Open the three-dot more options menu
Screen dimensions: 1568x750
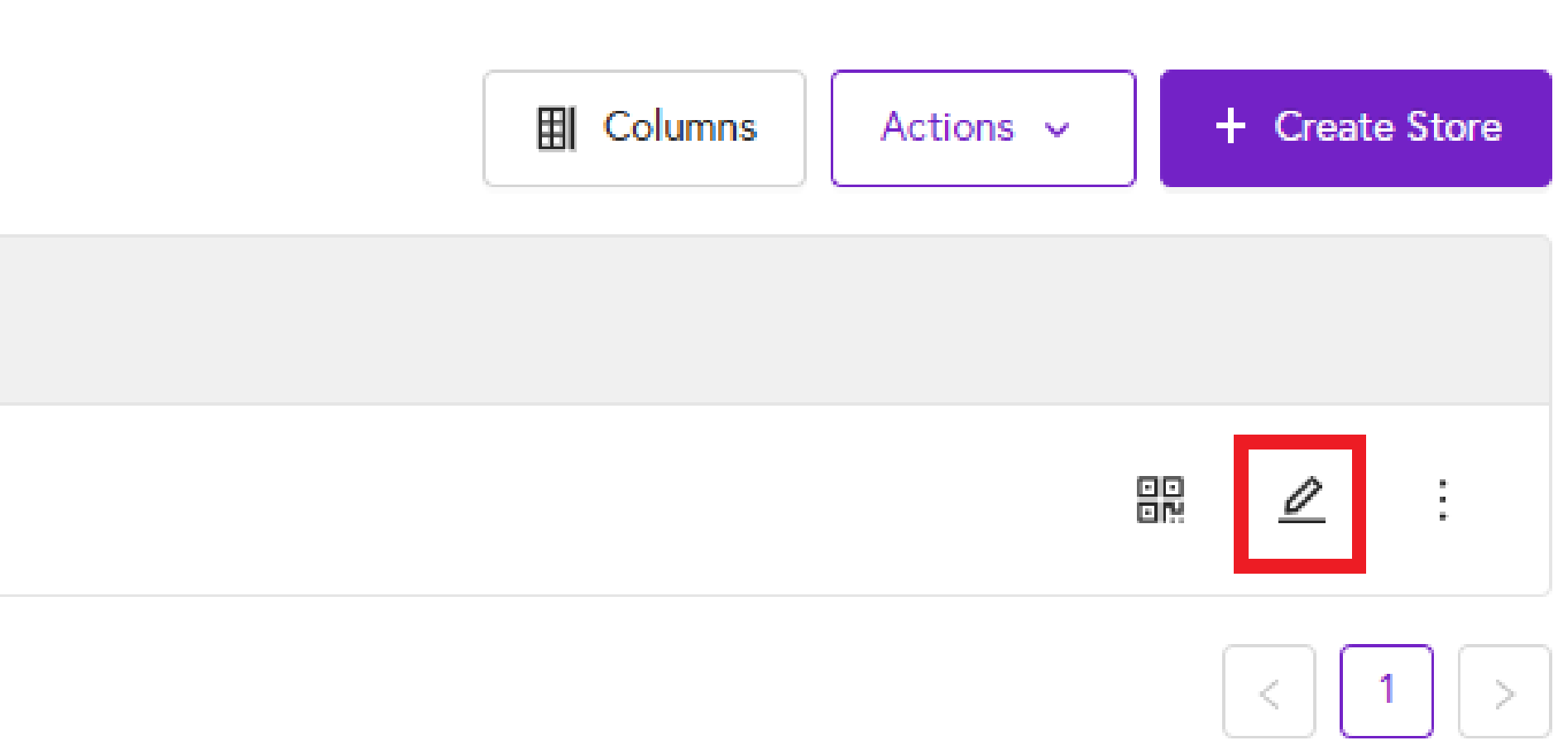pyautogui.click(x=1442, y=500)
